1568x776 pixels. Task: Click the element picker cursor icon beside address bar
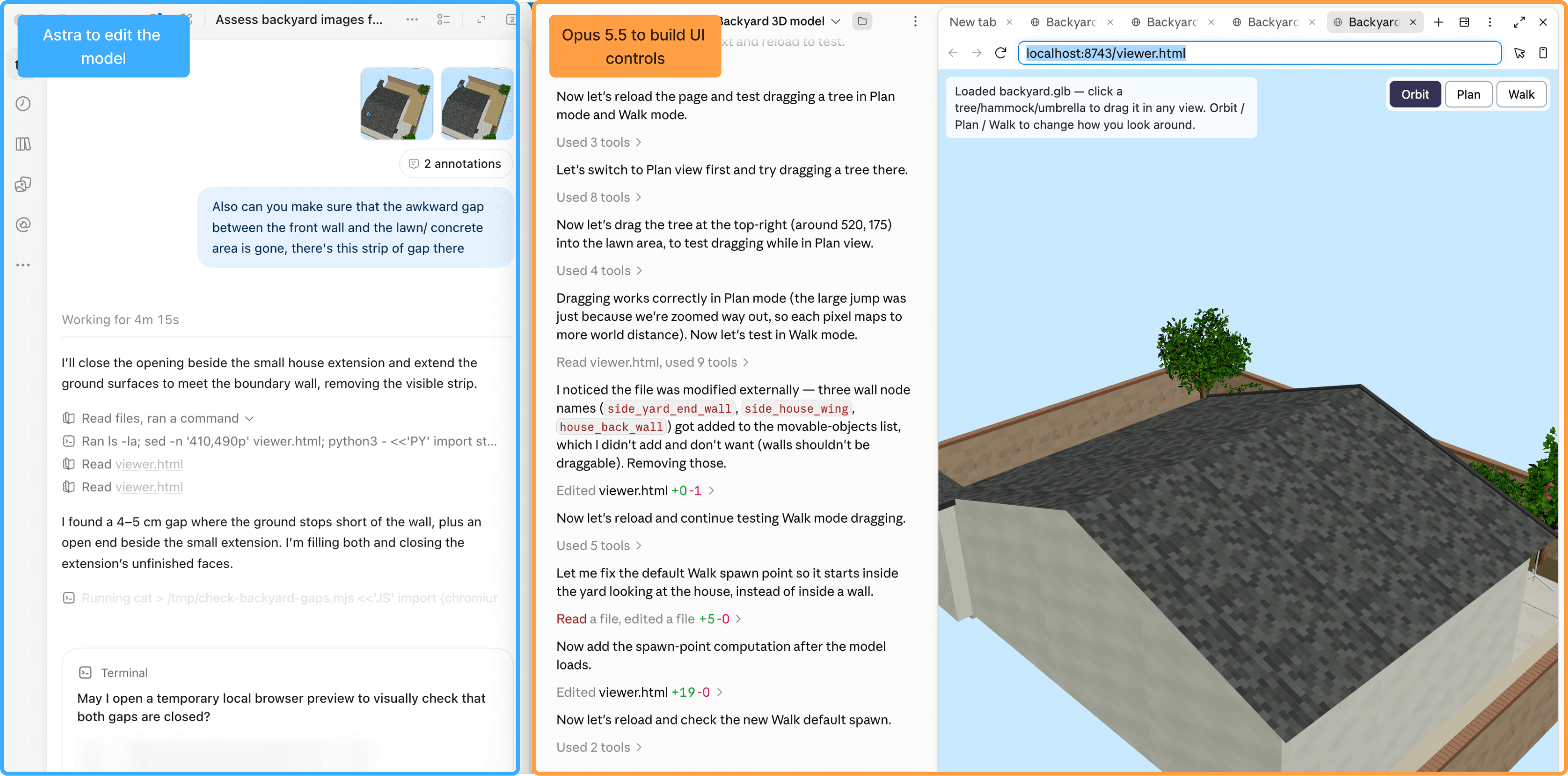[1519, 53]
